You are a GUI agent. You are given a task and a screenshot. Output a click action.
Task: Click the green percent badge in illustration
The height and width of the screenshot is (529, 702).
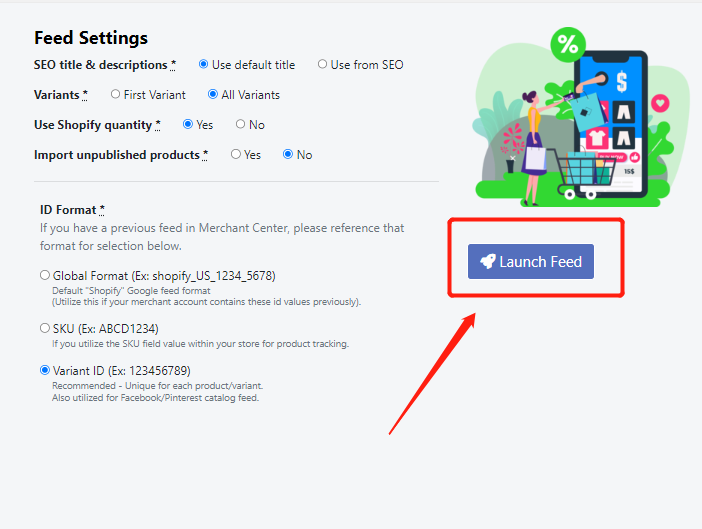coord(568,44)
